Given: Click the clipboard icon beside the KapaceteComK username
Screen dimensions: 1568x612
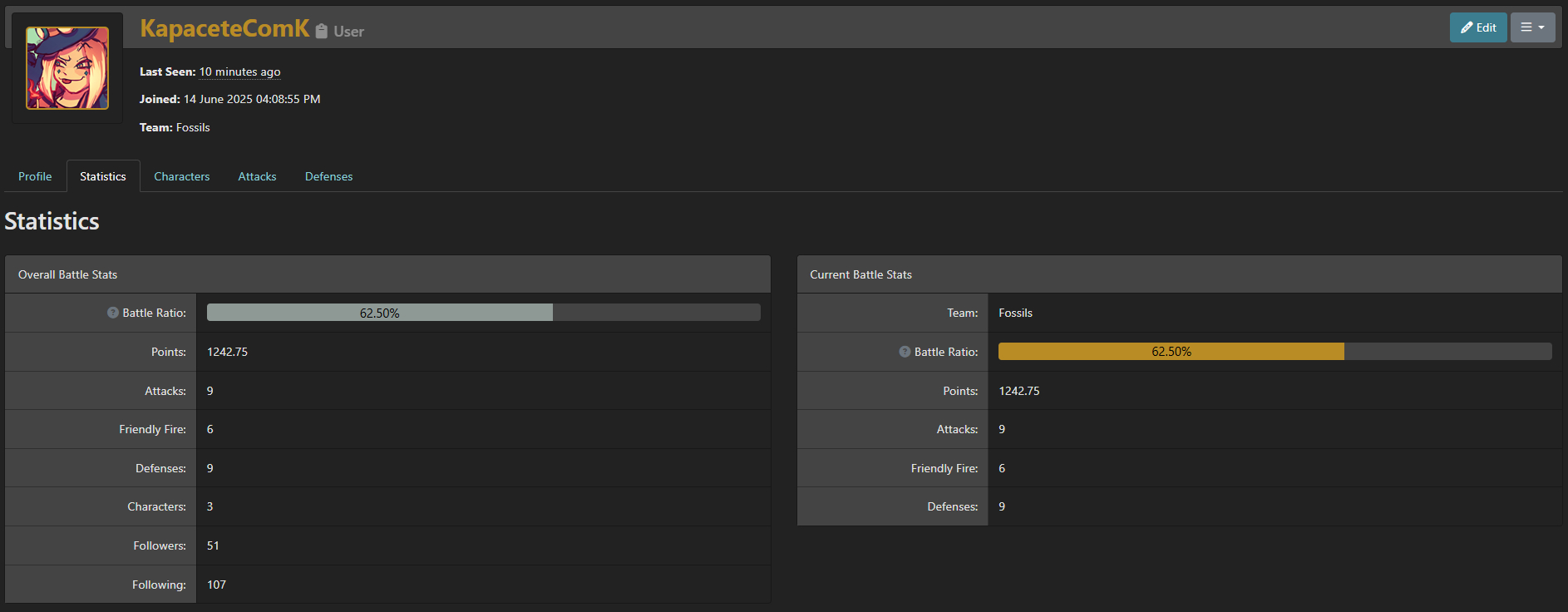Looking at the screenshot, I should 322,31.
